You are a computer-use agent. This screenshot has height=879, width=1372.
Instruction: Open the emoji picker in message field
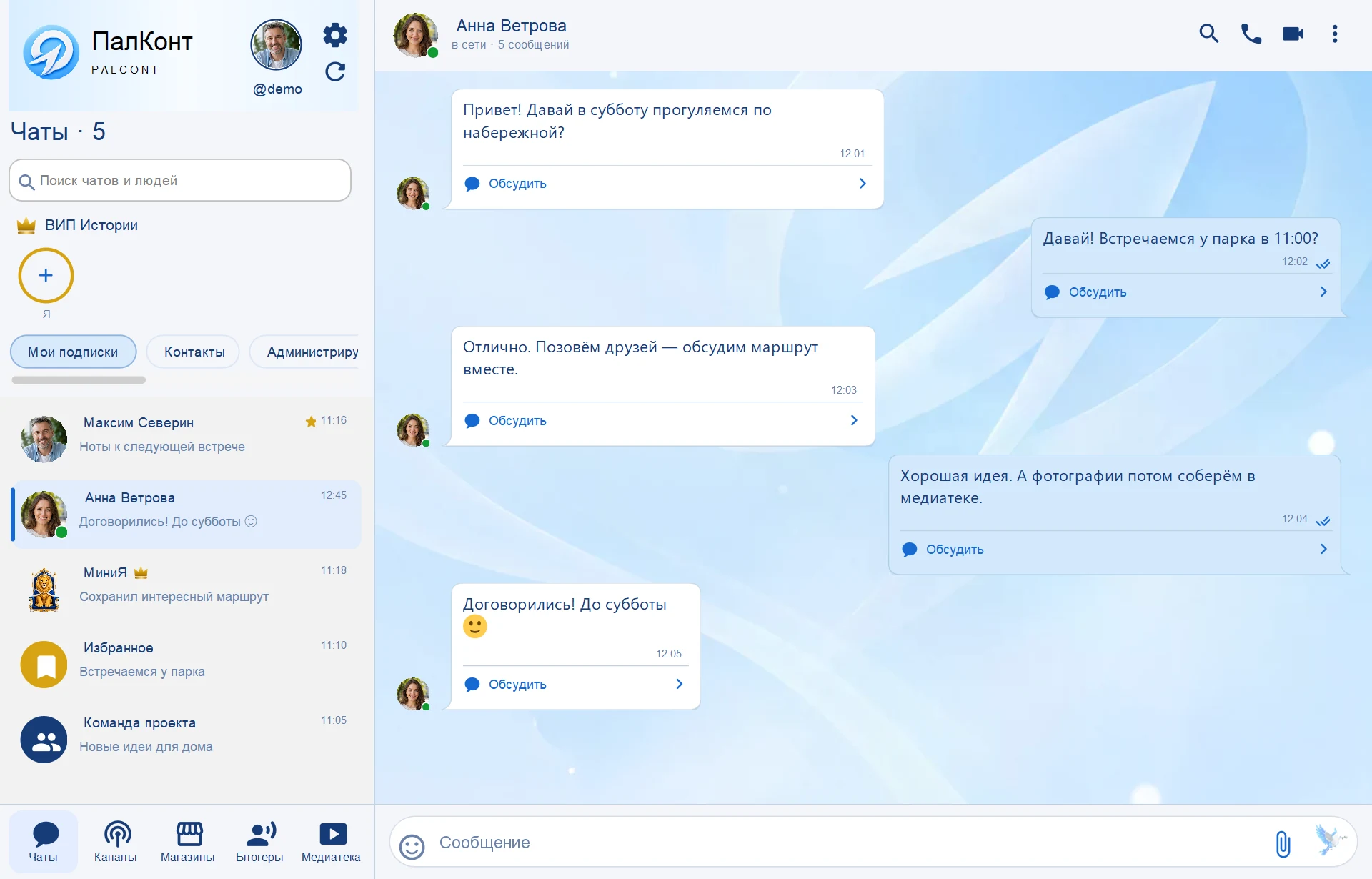point(412,847)
